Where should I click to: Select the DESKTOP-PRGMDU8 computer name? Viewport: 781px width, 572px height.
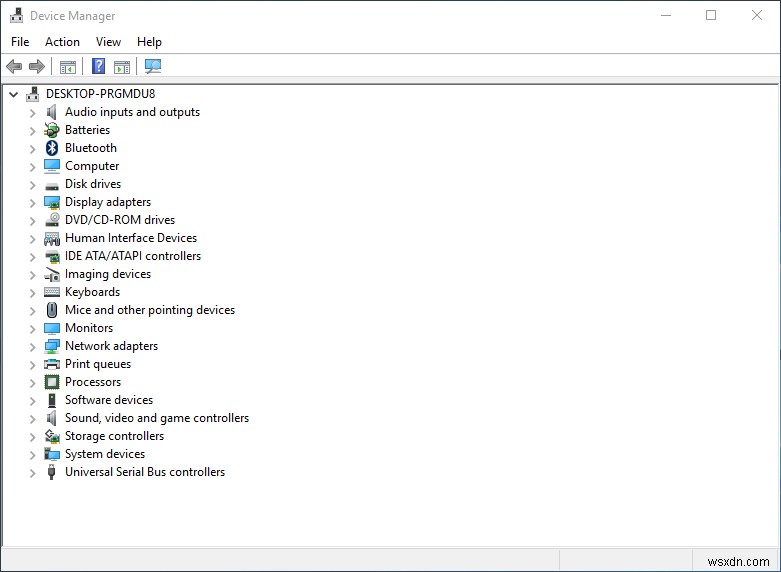(101, 94)
